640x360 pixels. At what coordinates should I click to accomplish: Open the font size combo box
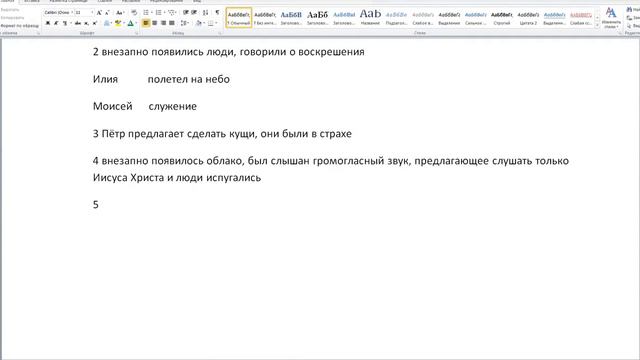click(x=84, y=13)
